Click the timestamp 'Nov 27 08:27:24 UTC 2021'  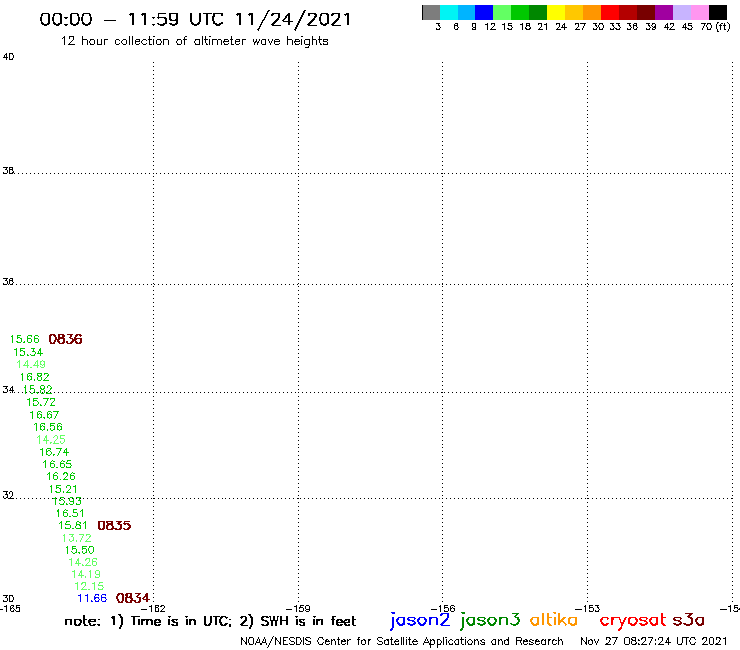click(654, 641)
